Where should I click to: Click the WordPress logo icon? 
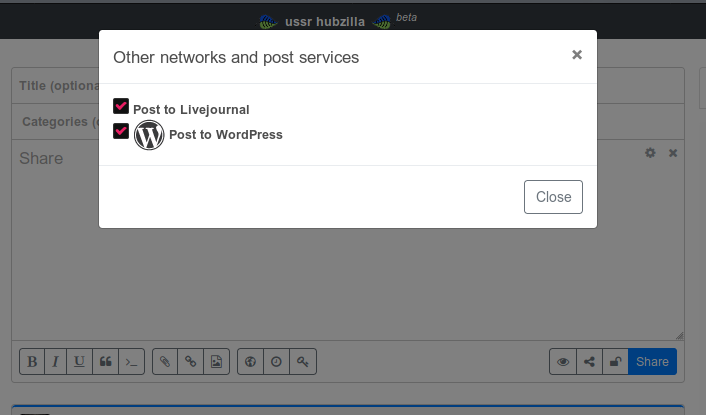coord(149,135)
